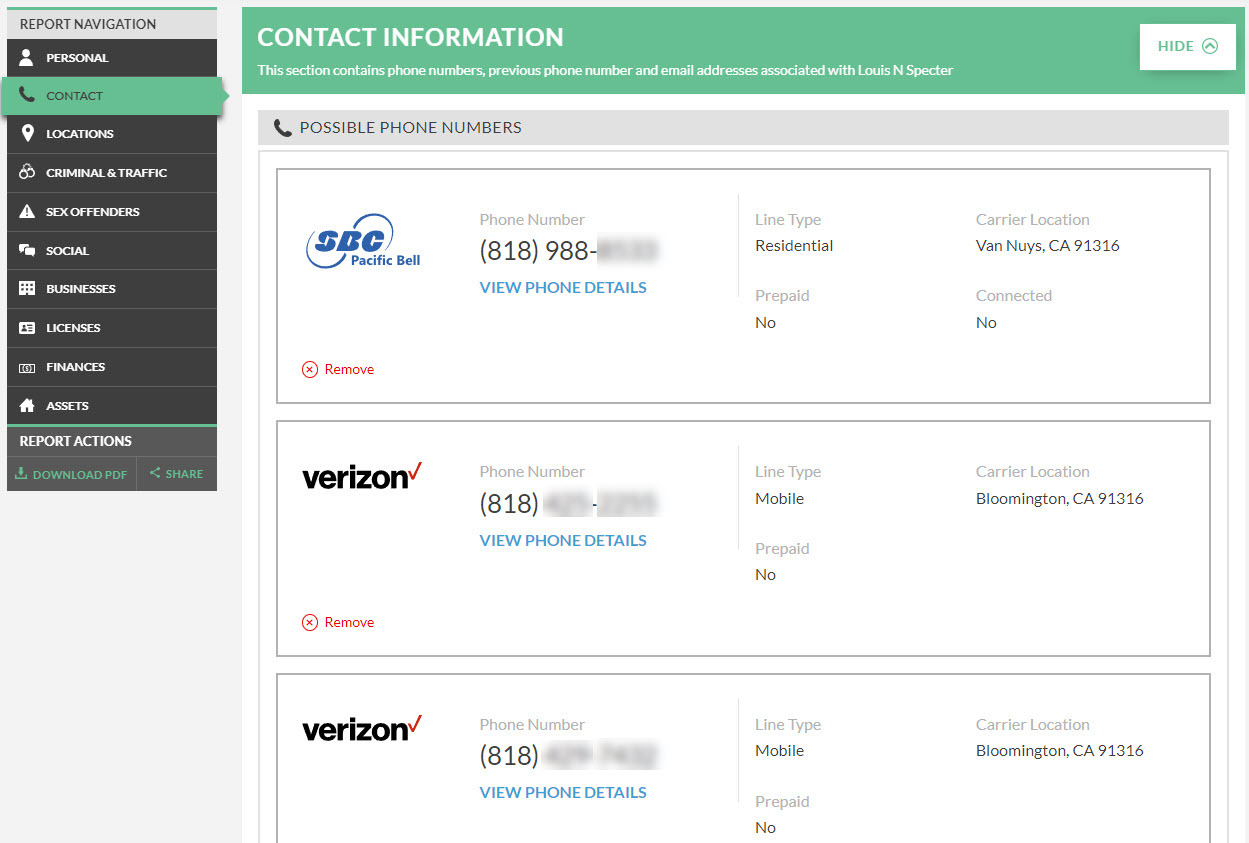Viewport: 1249px width, 843px height.
Task: Click the Verizon logo beside the 425 number
Action: coord(362,477)
